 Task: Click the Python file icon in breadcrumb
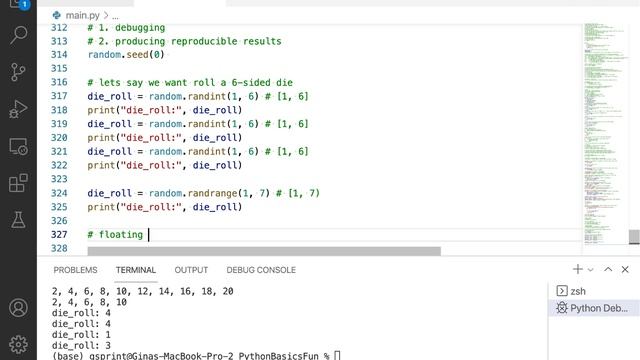pos(56,16)
